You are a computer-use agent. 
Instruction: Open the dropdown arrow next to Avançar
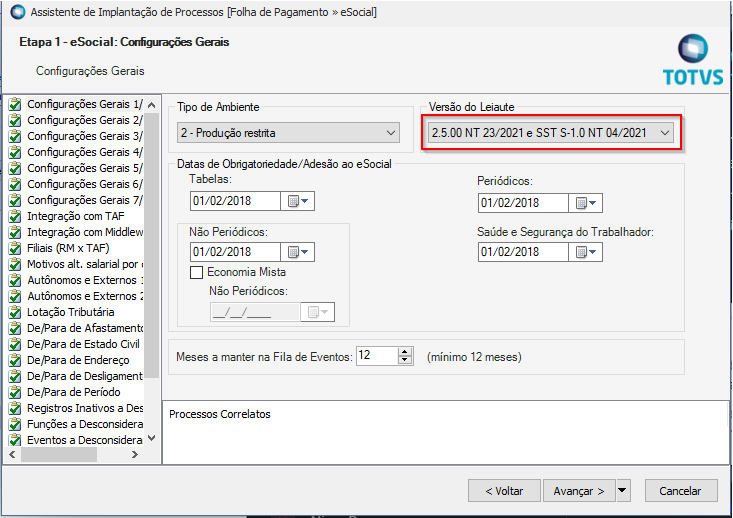622,490
